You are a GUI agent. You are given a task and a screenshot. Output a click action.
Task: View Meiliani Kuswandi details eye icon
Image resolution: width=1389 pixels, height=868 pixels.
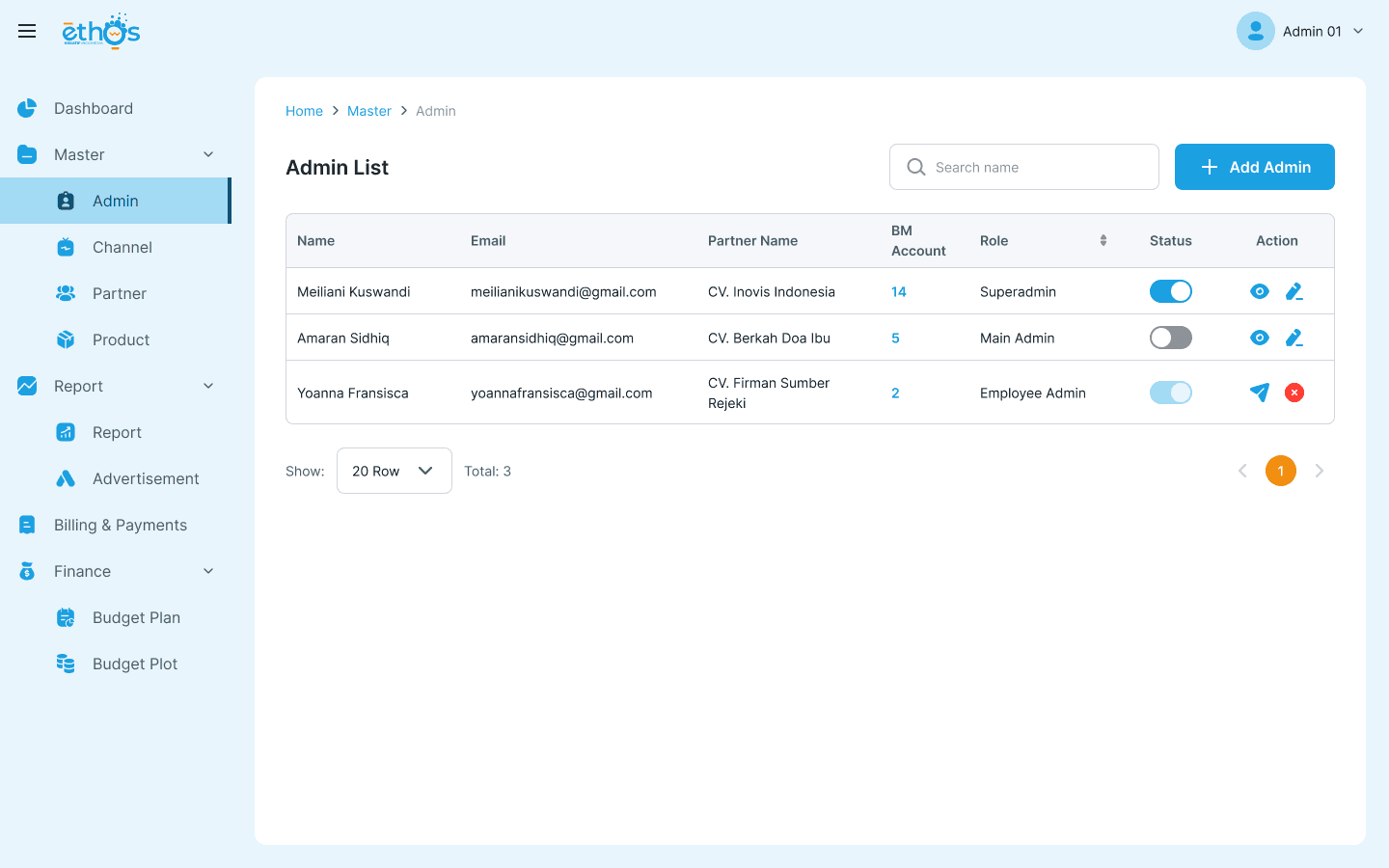click(x=1260, y=291)
